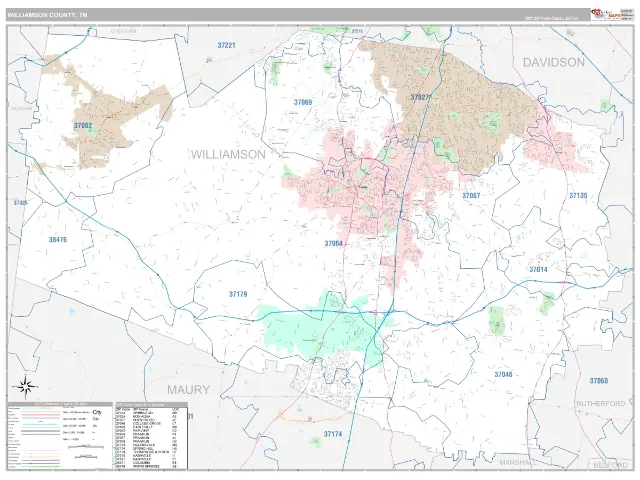The height and width of the screenshot is (480, 640).
Task: Click the pink line sample in legend
Action: point(40,415)
